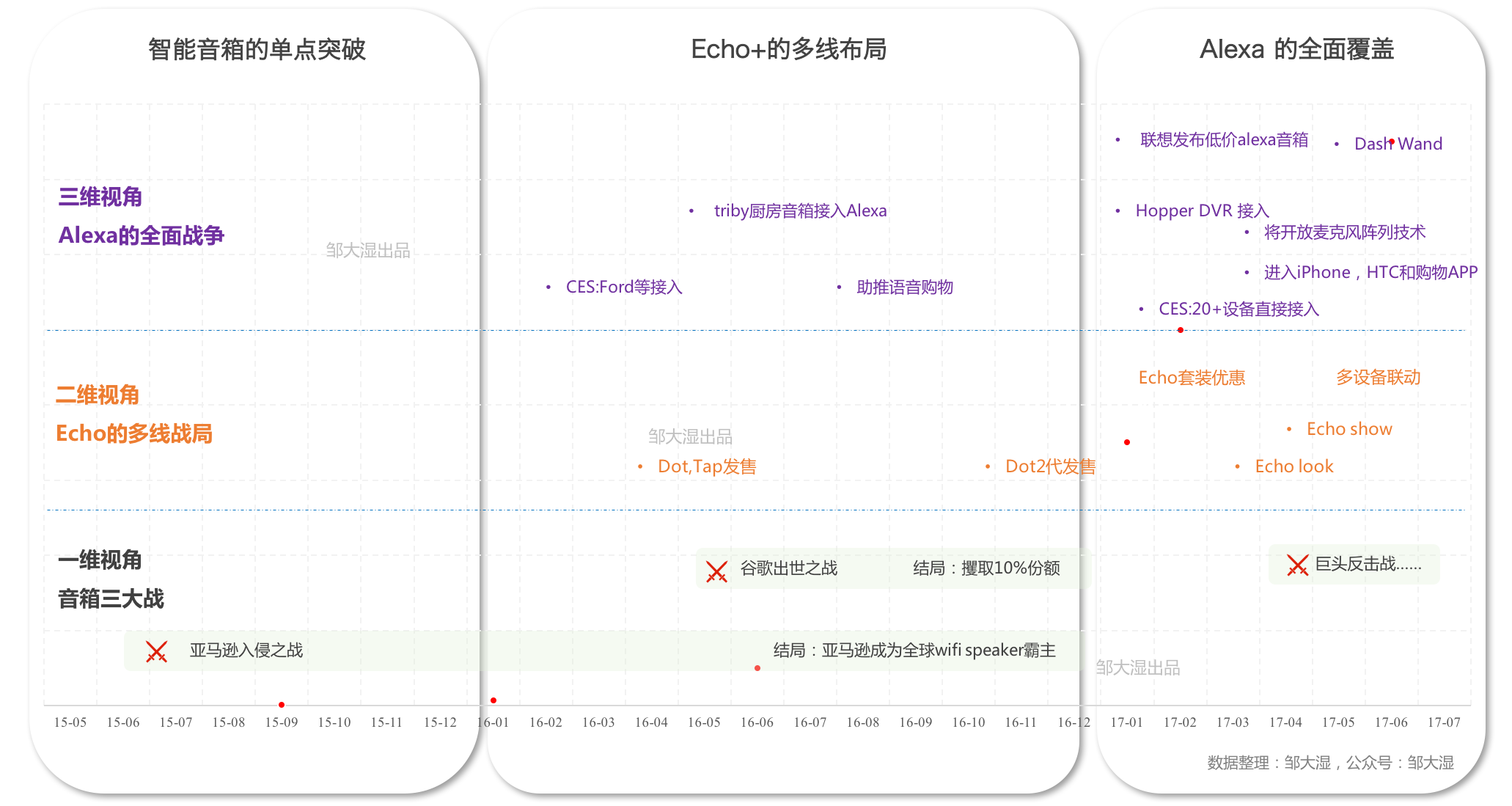Select the Echo look event

coord(1294,466)
